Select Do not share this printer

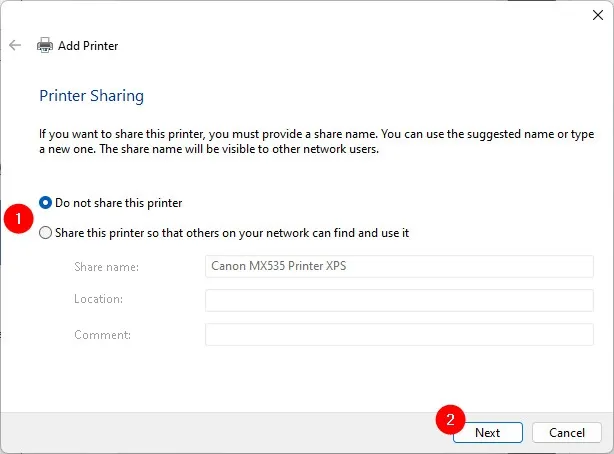point(46,203)
